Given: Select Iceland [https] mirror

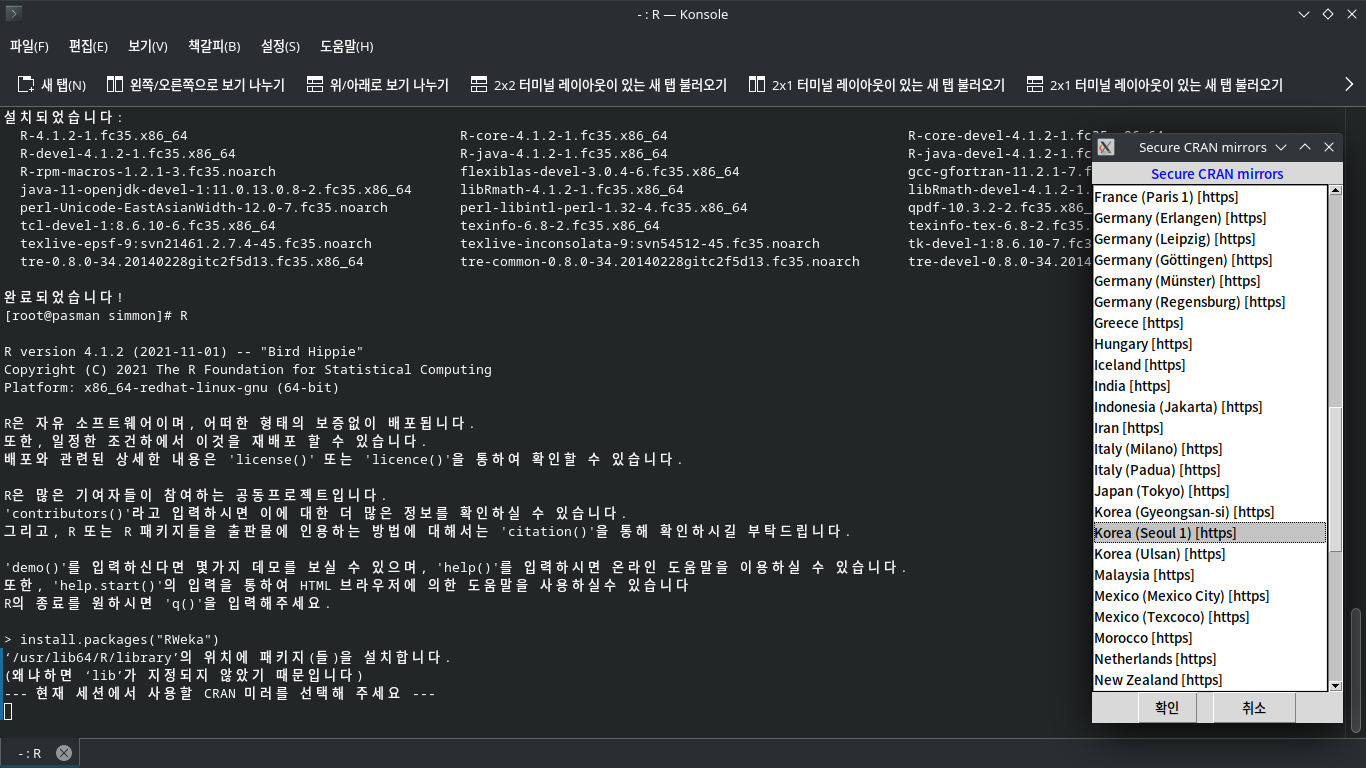Looking at the screenshot, I should tap(1210, 365).
